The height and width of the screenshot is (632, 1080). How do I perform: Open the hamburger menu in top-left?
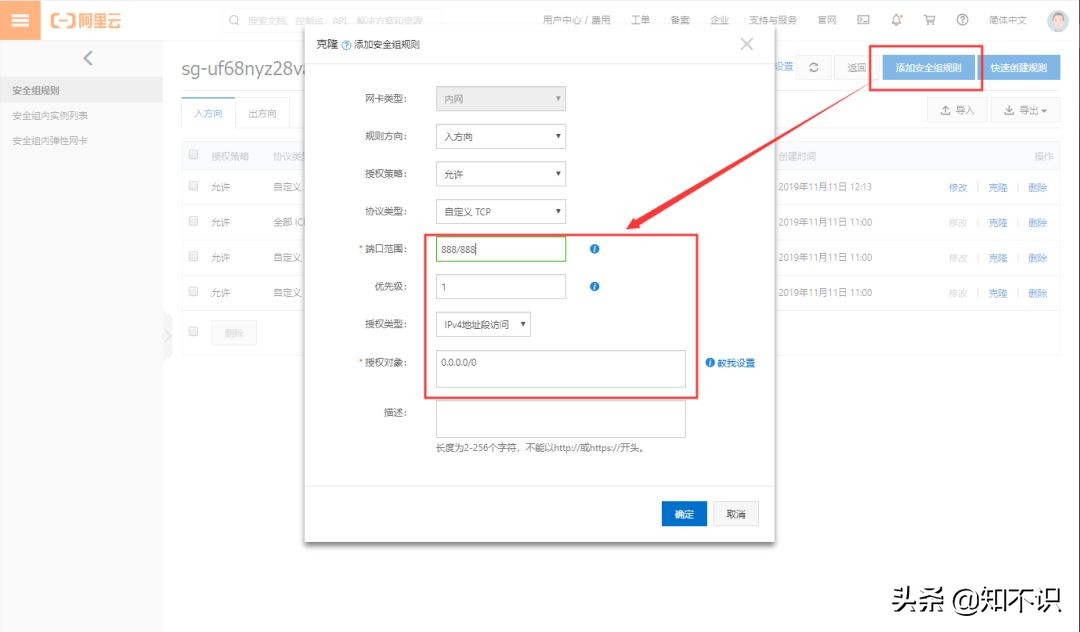click(20, 20)
